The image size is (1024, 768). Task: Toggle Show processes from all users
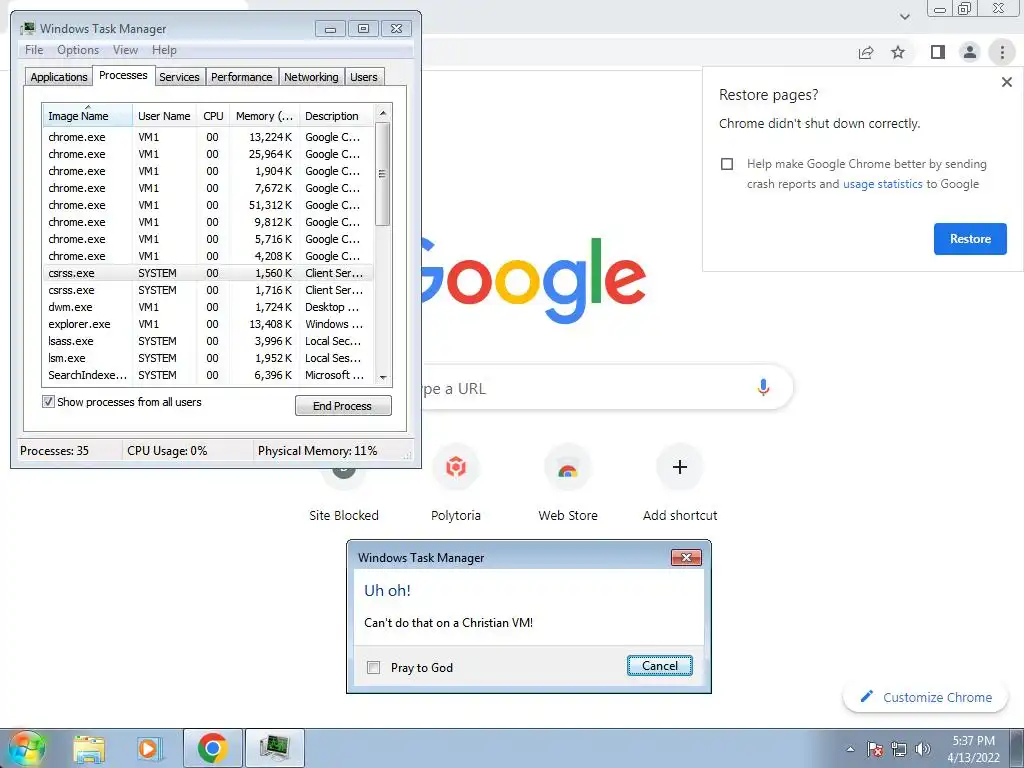(x=48, y=402)
